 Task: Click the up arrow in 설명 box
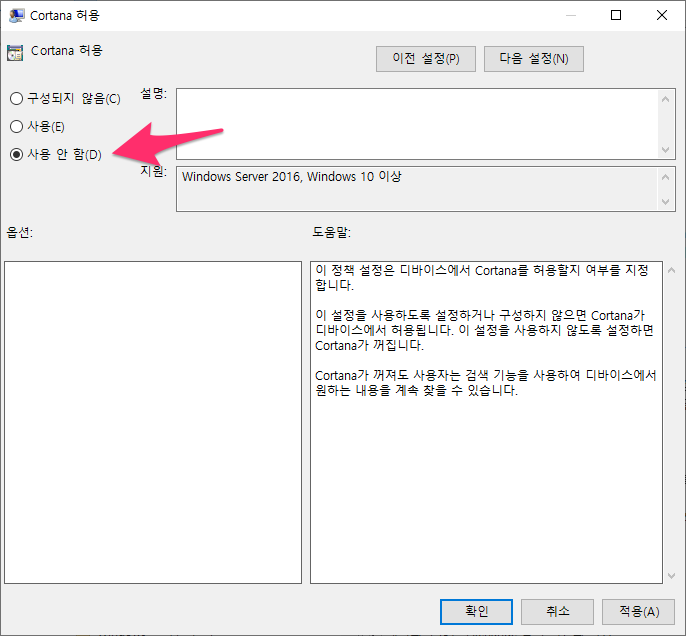[665, 99]
